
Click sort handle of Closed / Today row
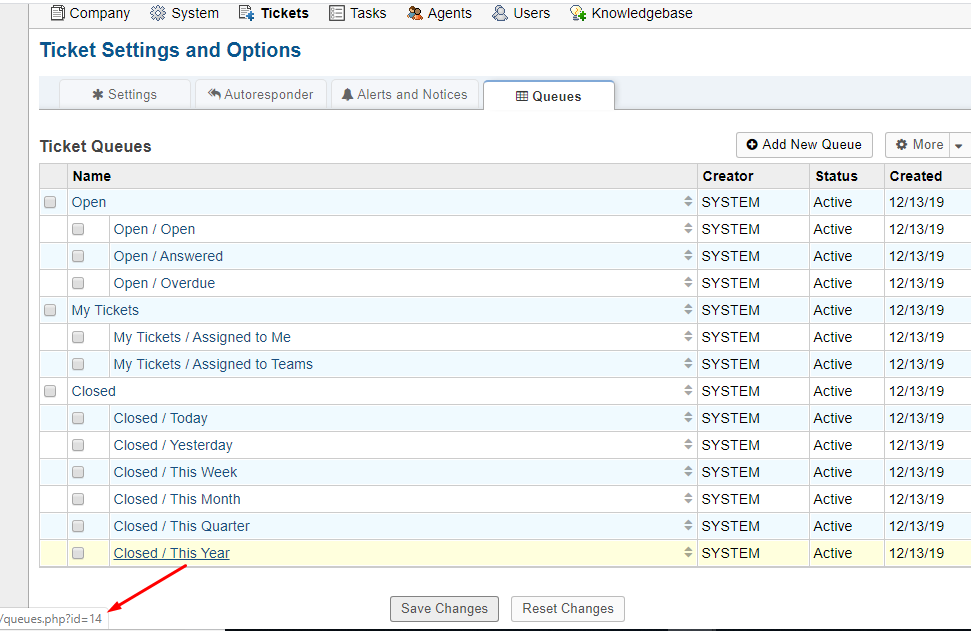pyautogui.click(x=688, y=417)
